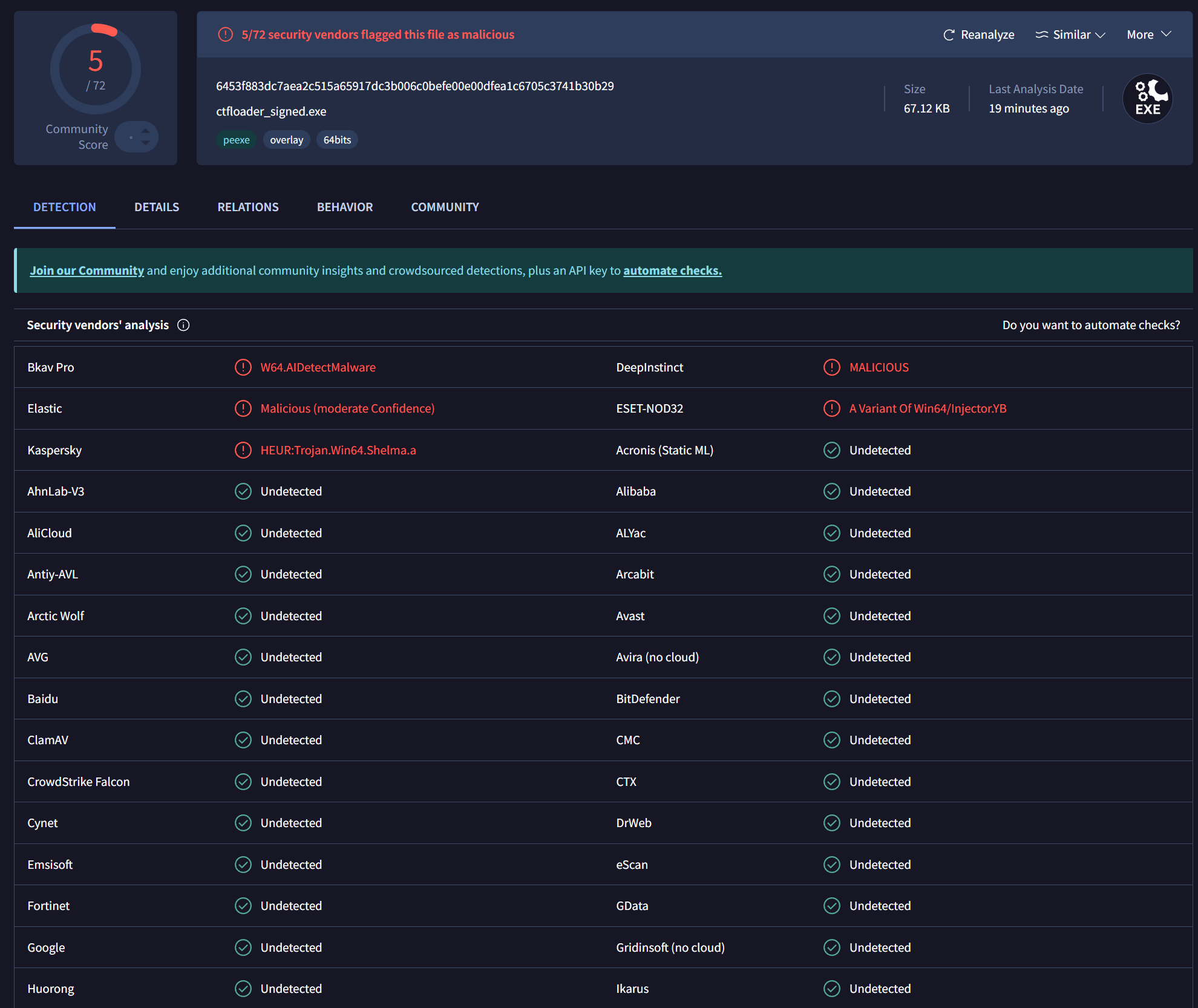Click the file hash 6453f883dc7aea2c...

tap(415, 86)
